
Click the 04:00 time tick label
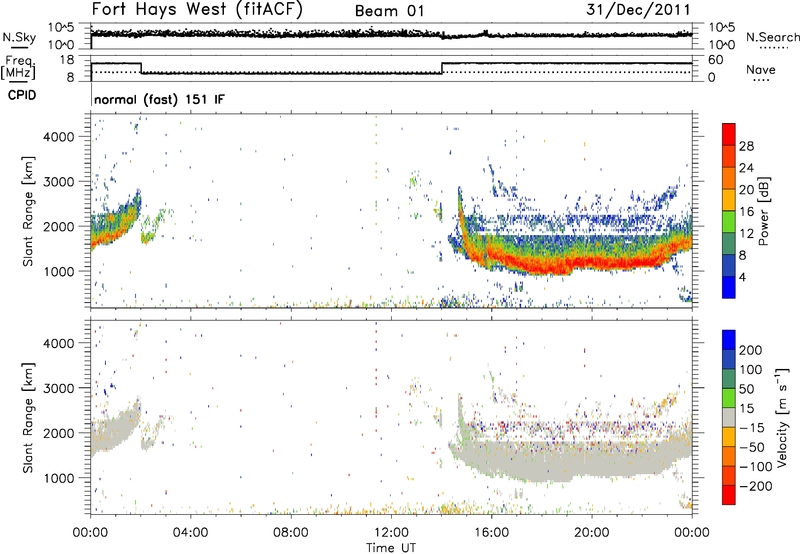tap(190, 533)
